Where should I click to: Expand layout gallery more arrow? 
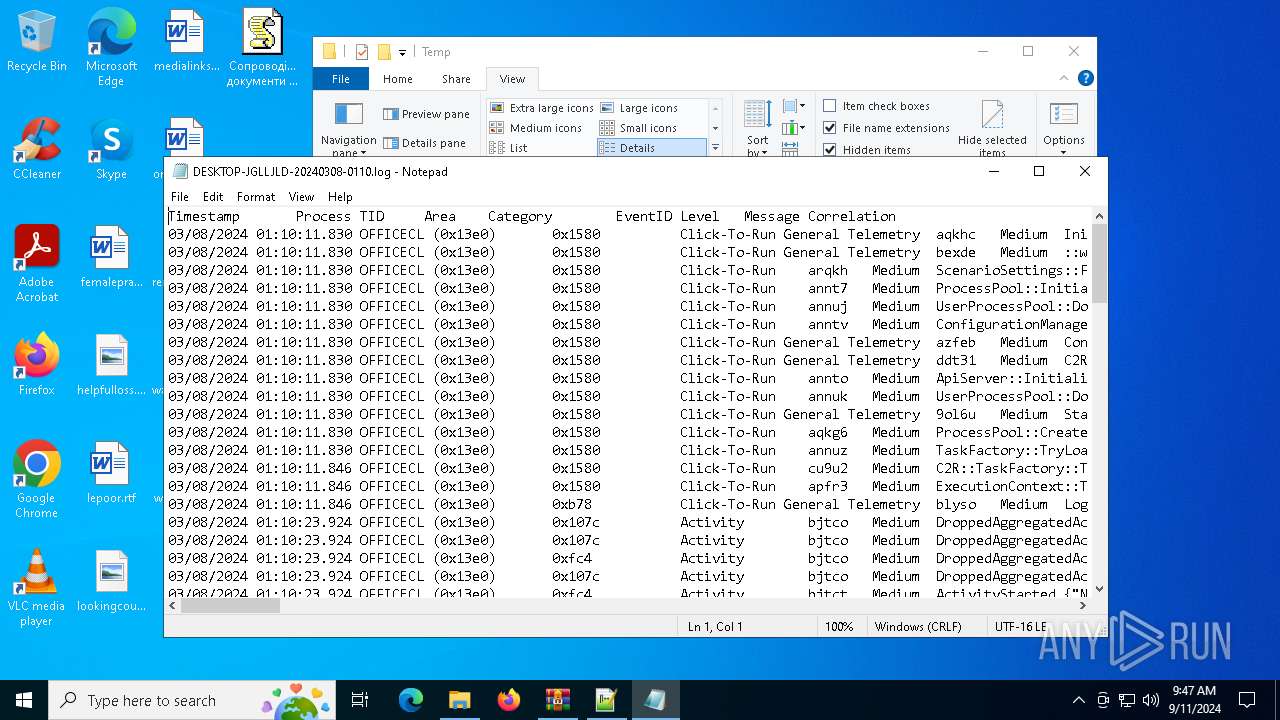715,148
